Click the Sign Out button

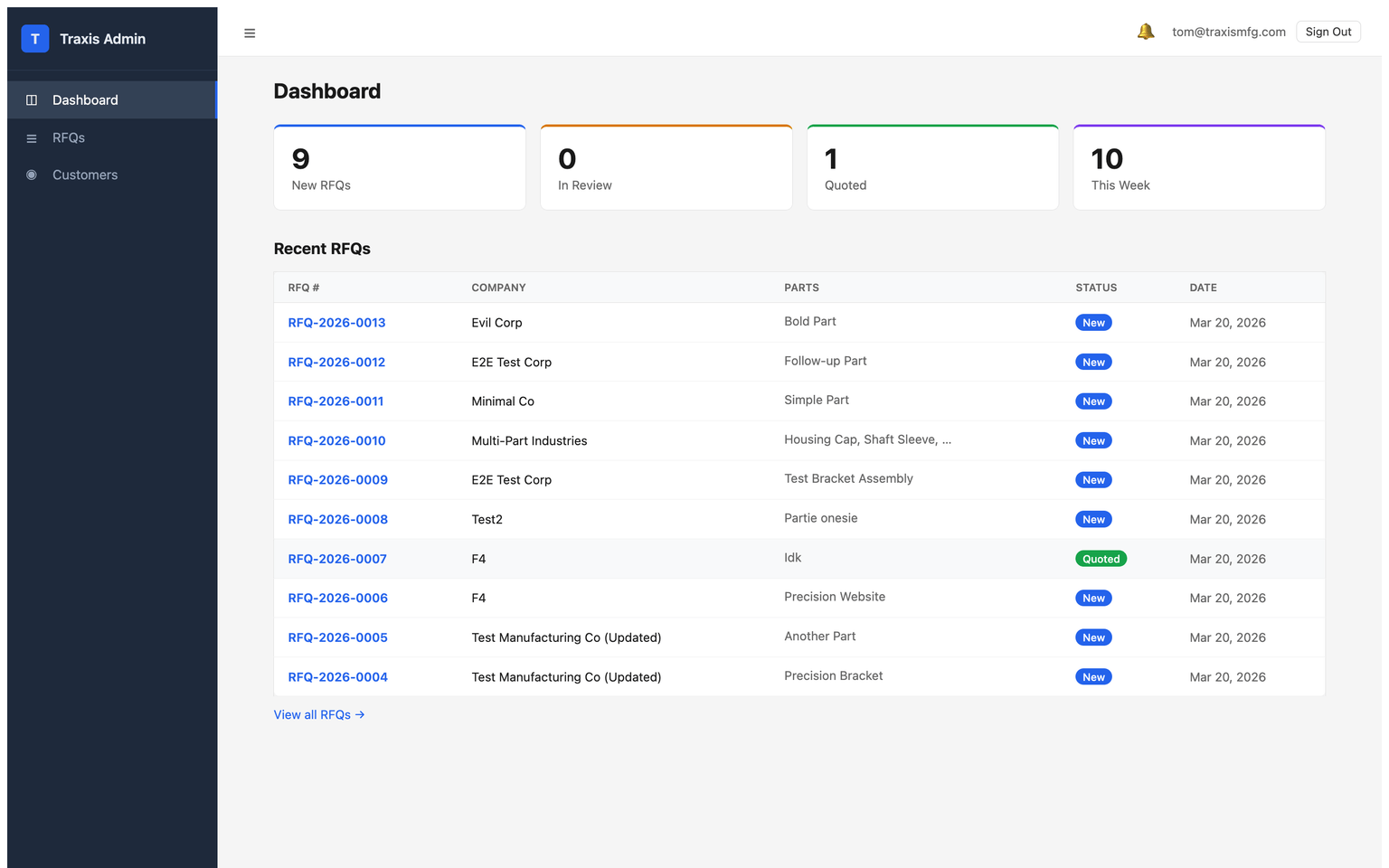1328,32
